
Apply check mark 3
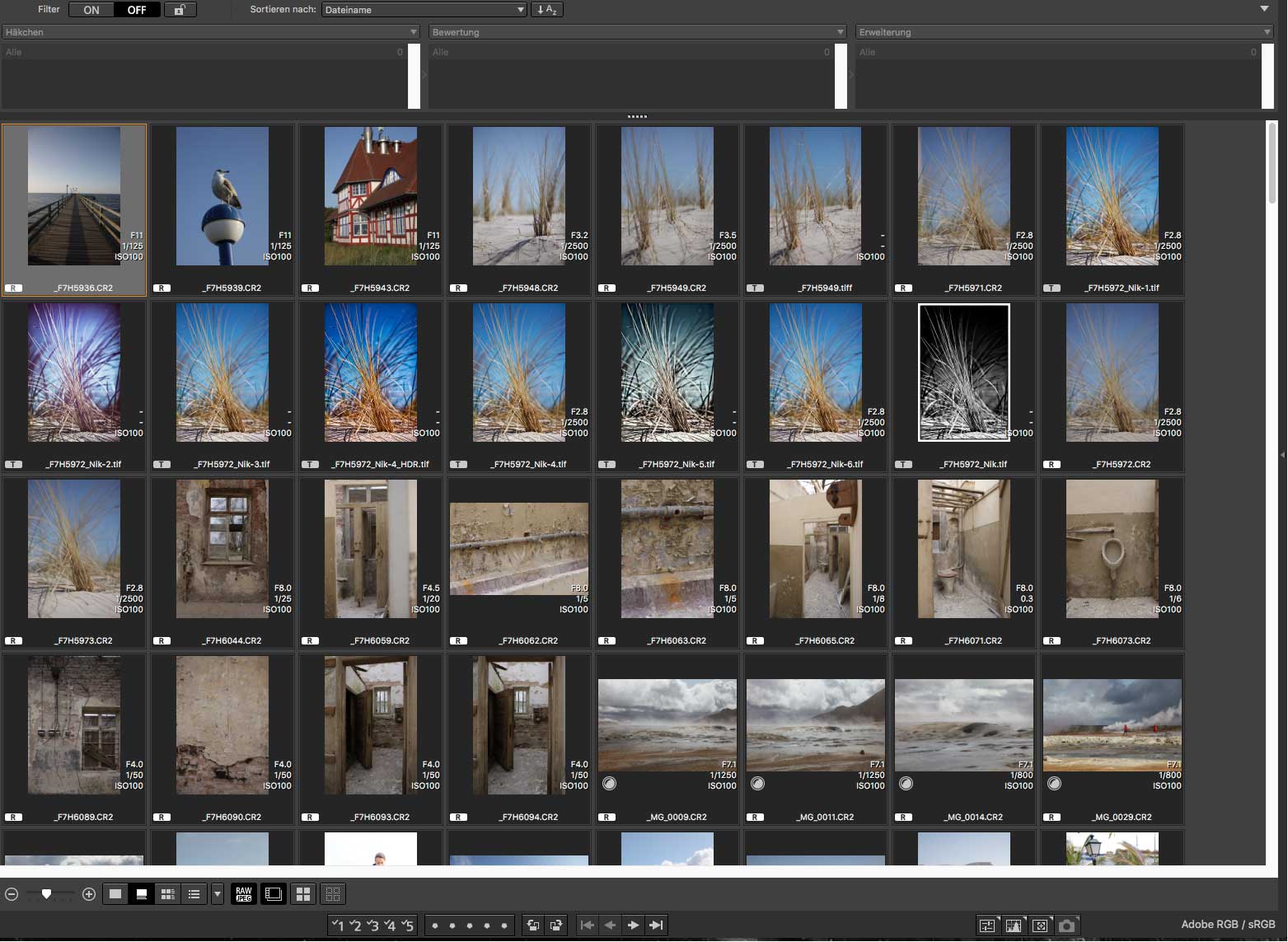(x=372, y=926)
